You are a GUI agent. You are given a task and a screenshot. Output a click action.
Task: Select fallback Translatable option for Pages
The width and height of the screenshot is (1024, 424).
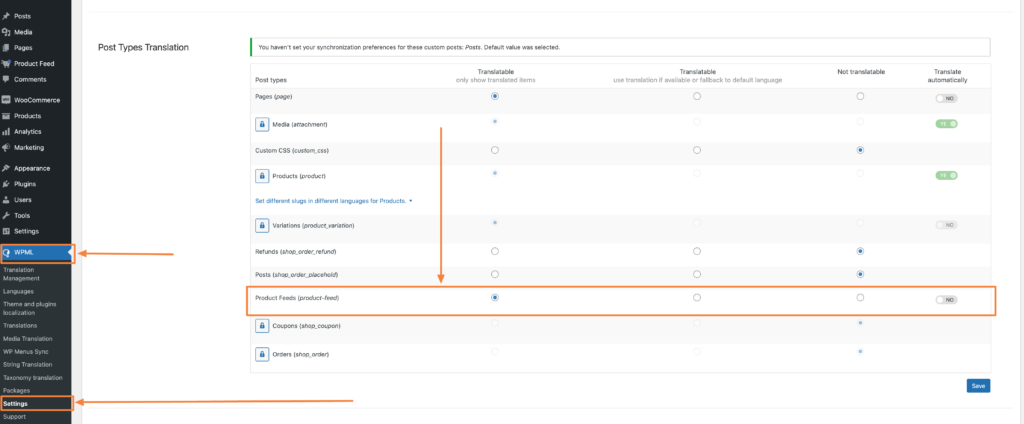click(697, 96)
